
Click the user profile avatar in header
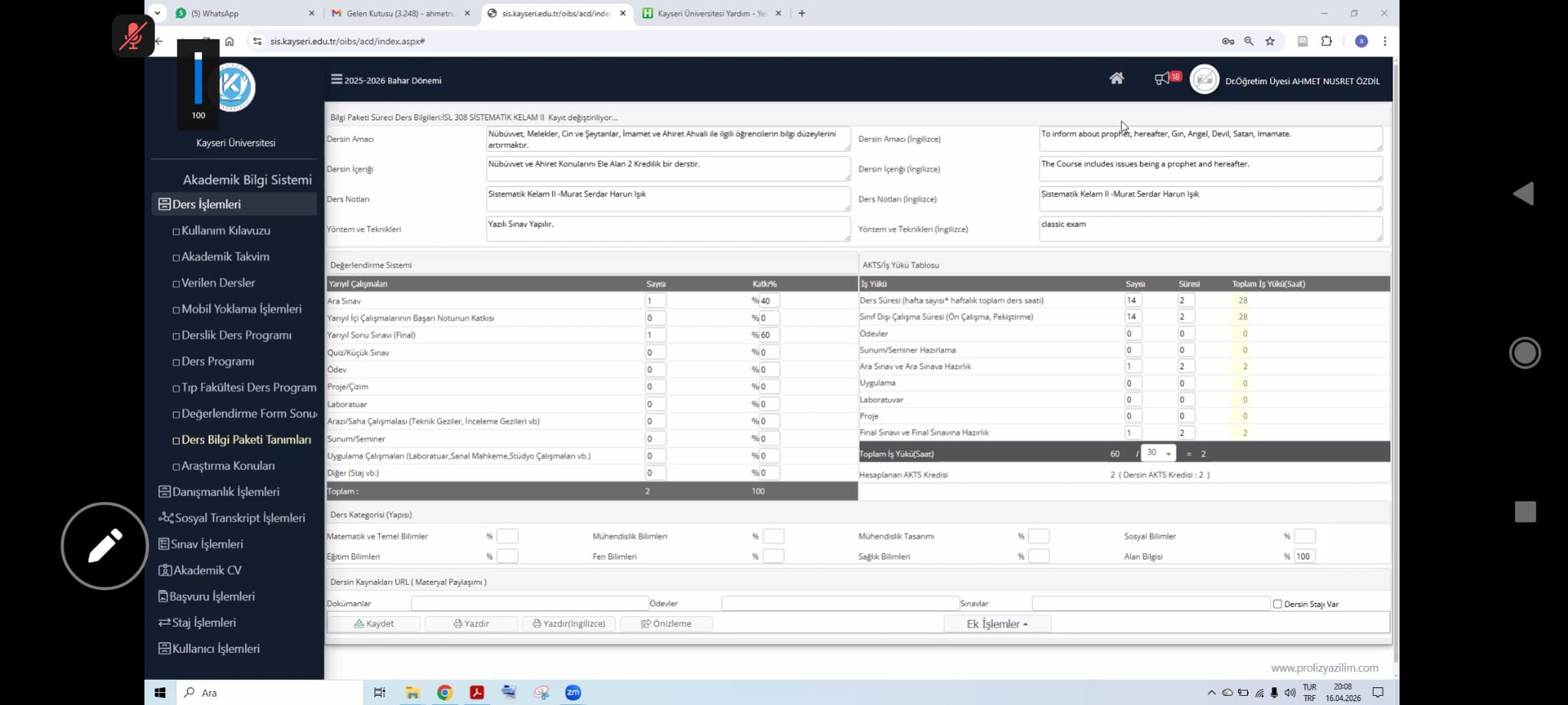tap(1204, 80)
